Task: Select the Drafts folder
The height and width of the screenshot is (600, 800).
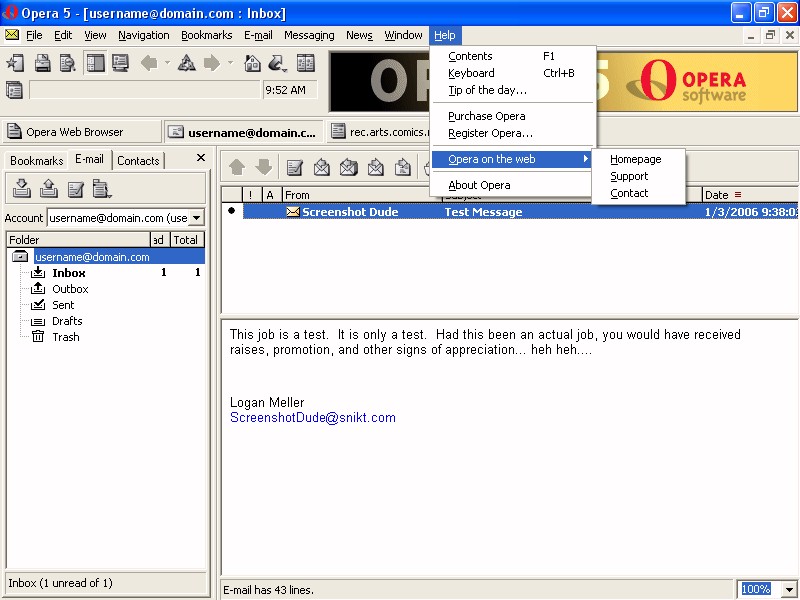Action: tap(67, 321)
